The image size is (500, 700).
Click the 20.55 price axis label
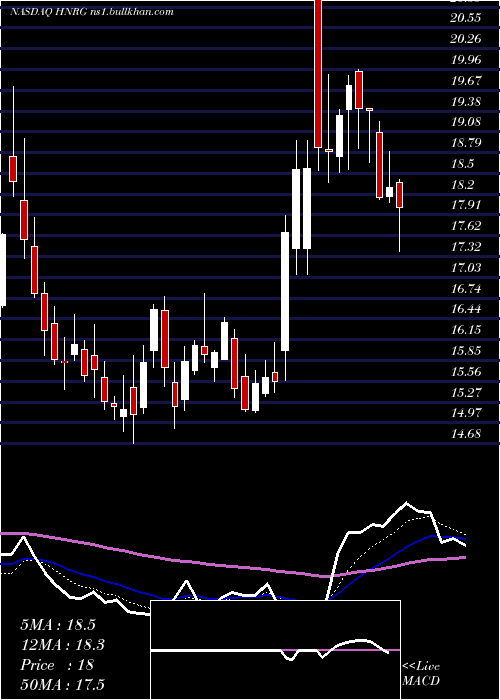[x=467, y=17]
